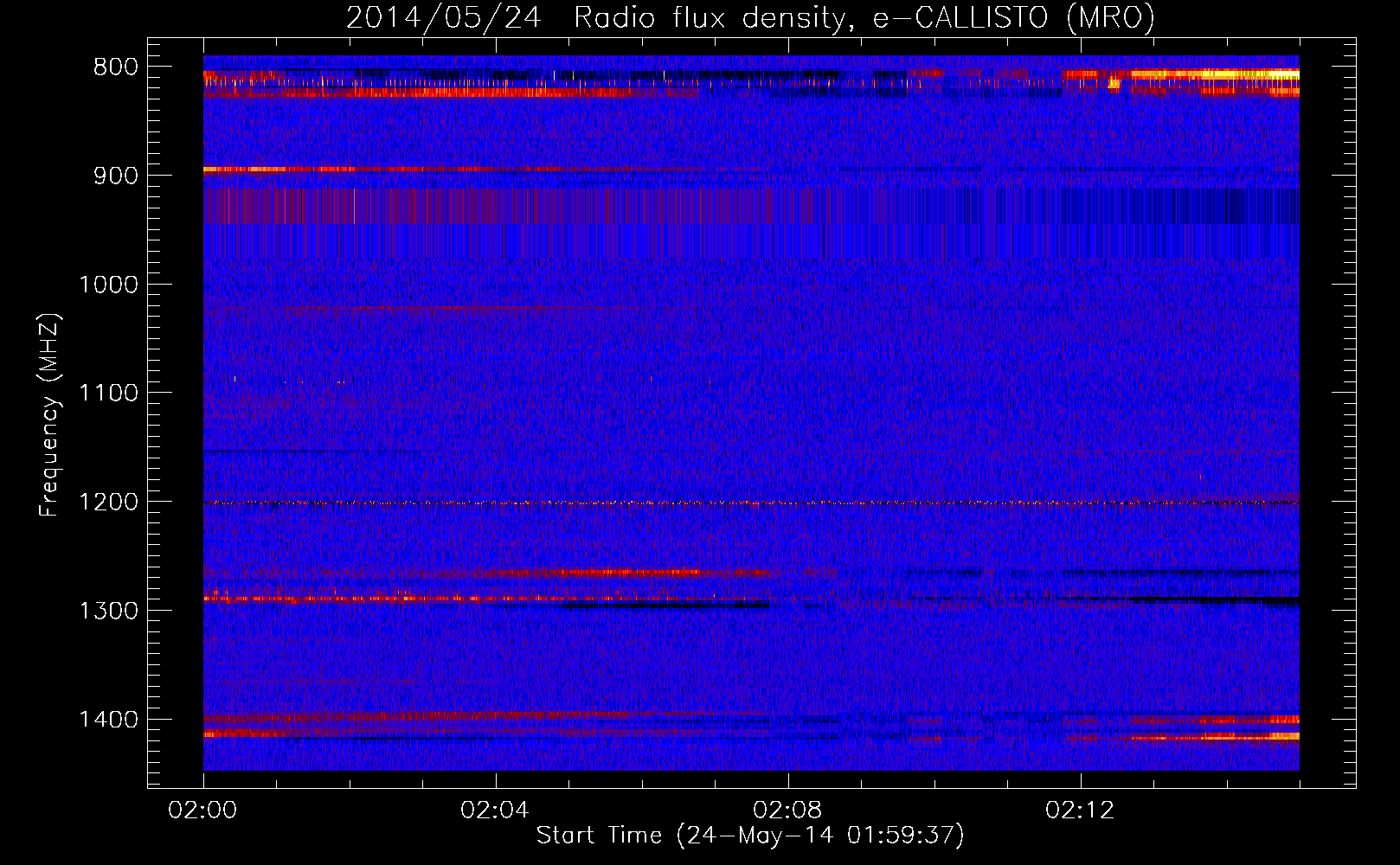Click the bright yellow burst near 800 MHz after 02:12
The height and width of the screenshot is (865, 1400).
(x=1215, y=75)
